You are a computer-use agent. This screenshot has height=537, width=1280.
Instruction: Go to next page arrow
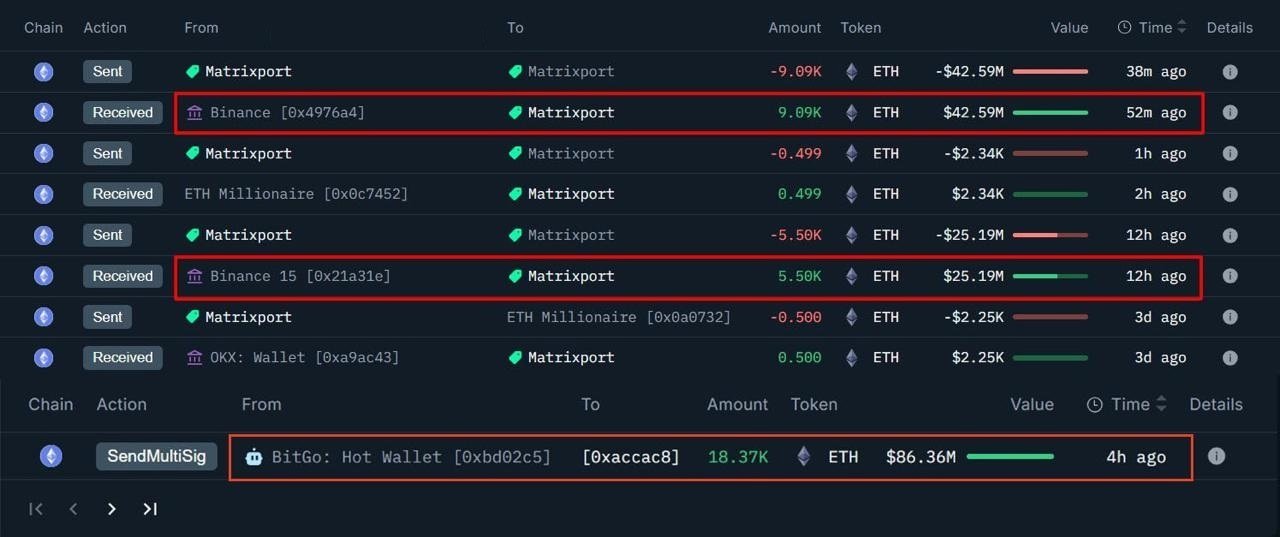coord(111,509)
